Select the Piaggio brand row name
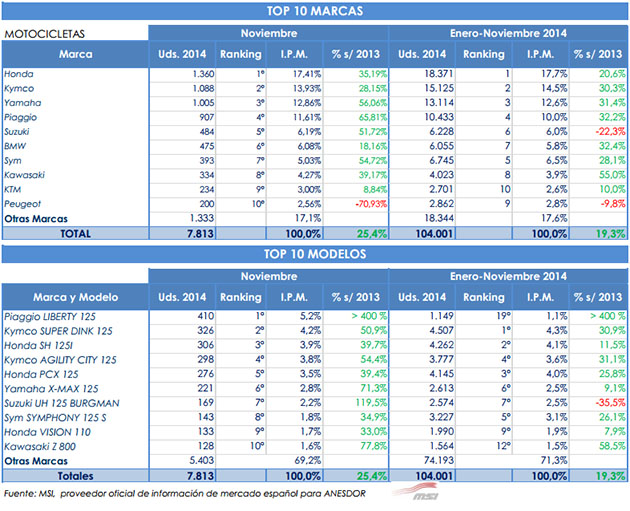The image size is (630, 511). pyautogui.click(x=20, y=117)
